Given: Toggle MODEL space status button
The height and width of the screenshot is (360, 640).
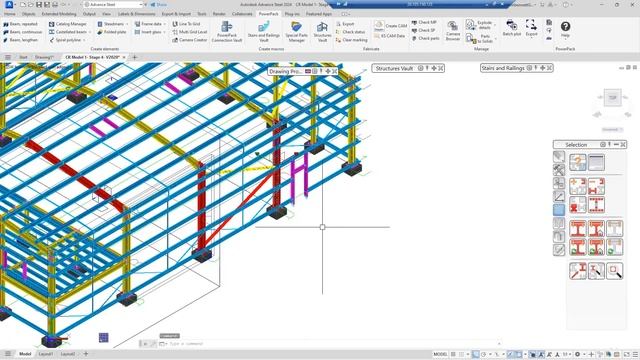Looking at the screenshot, I should [x=440, y=354].
